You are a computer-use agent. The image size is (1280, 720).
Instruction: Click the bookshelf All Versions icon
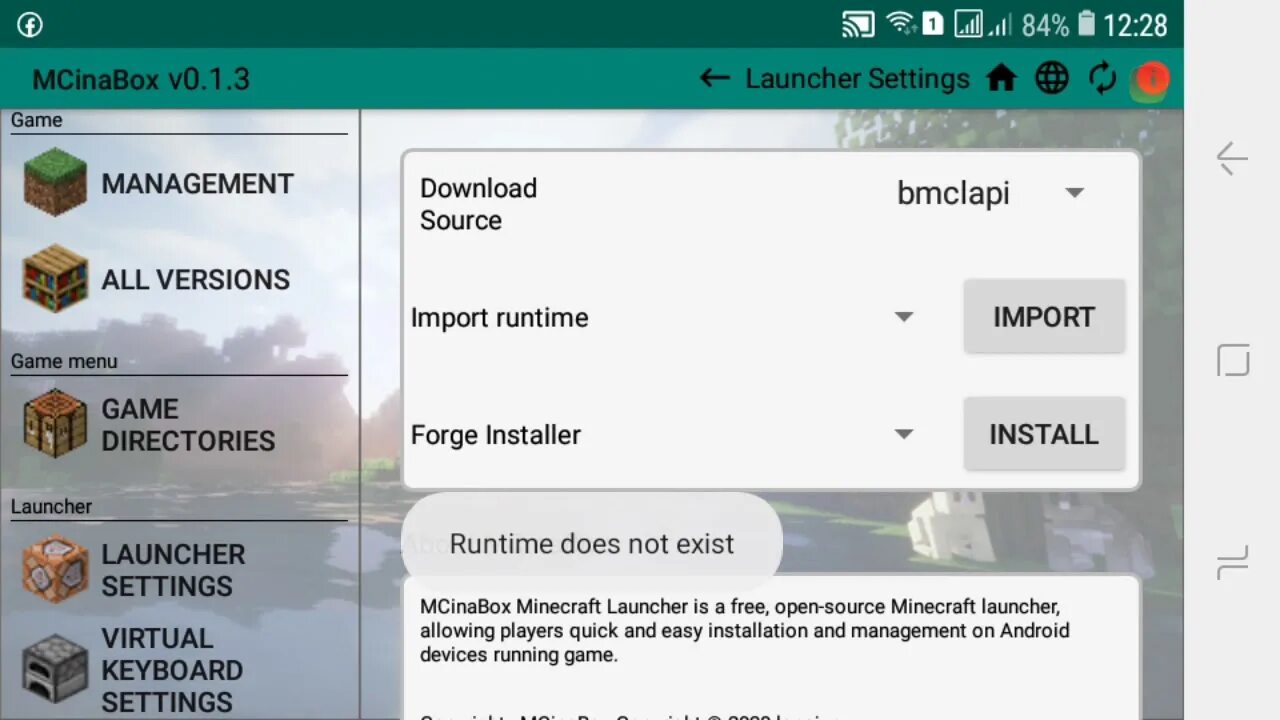(x=55, y=278)
